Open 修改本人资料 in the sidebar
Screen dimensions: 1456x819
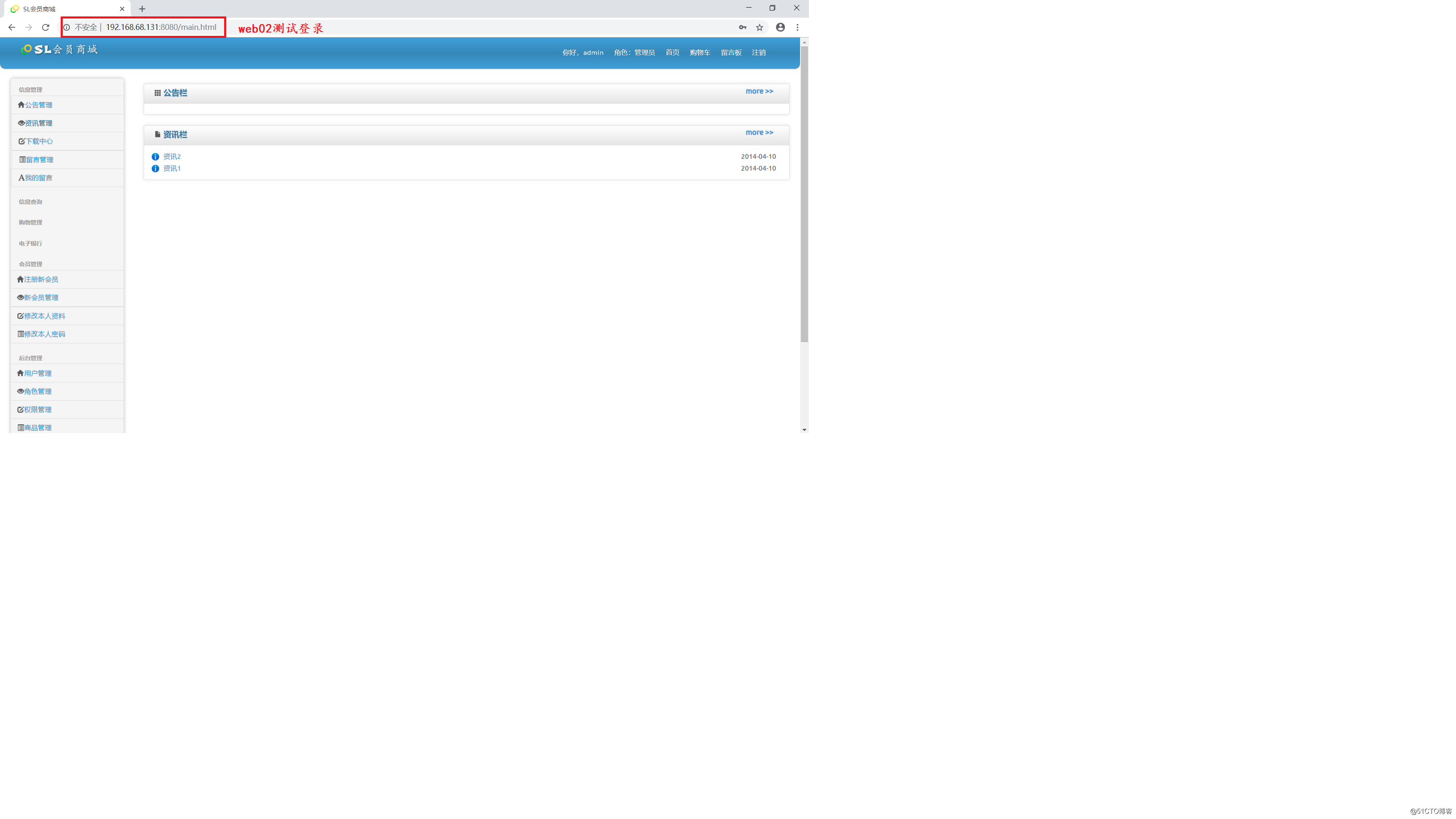click(x=67, y=316)
